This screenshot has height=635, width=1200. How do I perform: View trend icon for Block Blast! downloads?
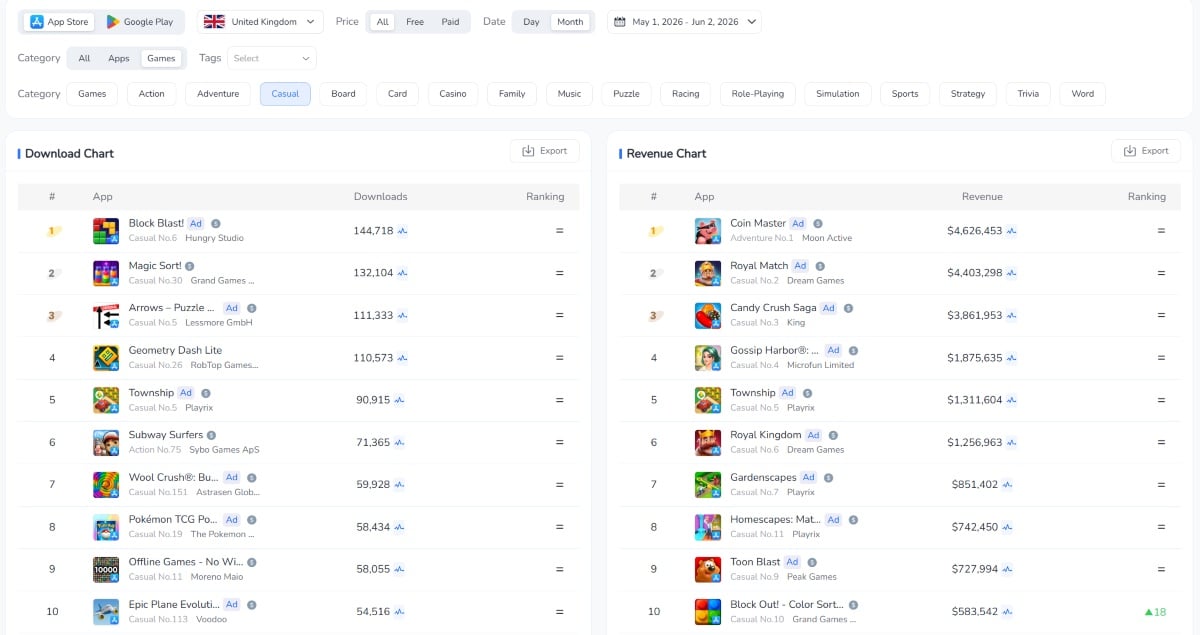pyautogui.click(x=402, y=231)
